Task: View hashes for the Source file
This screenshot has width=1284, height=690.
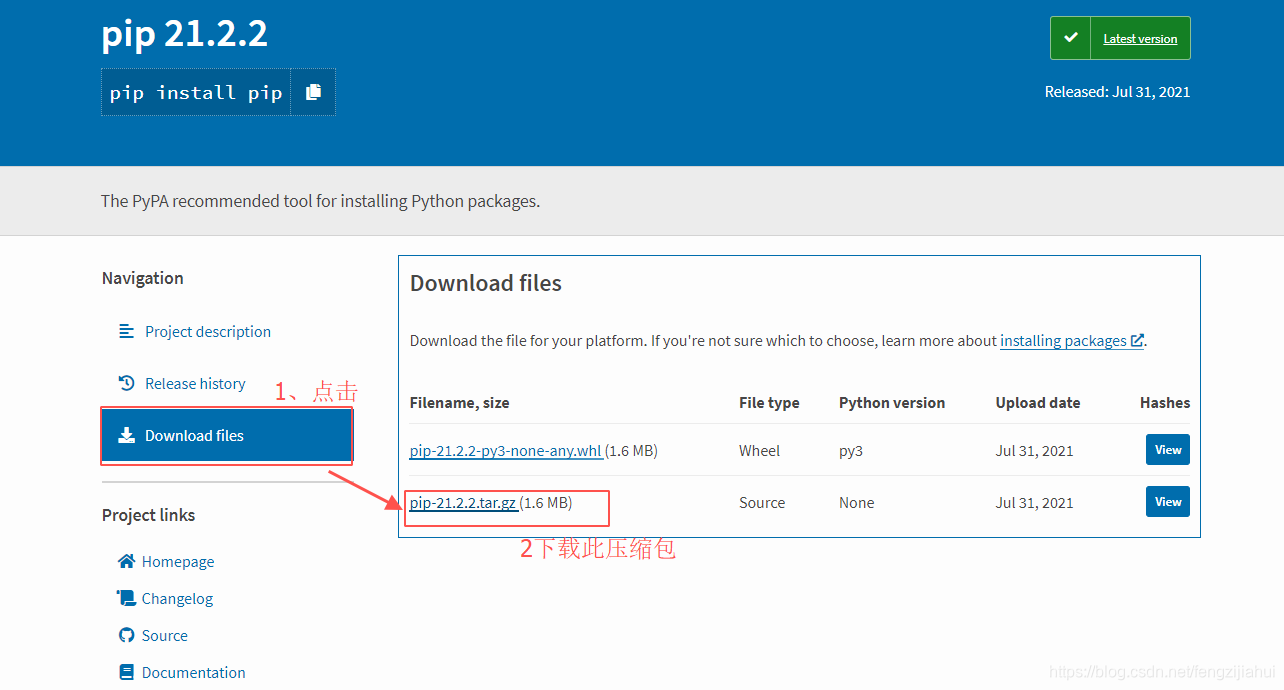Action: (1168, 502)
